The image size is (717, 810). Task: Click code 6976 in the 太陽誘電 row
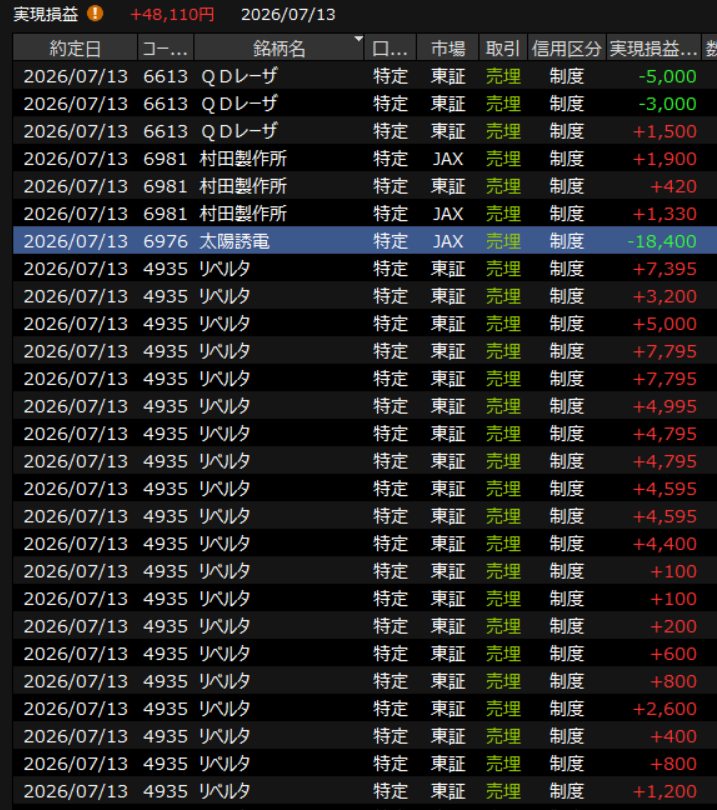click(165, 241)
